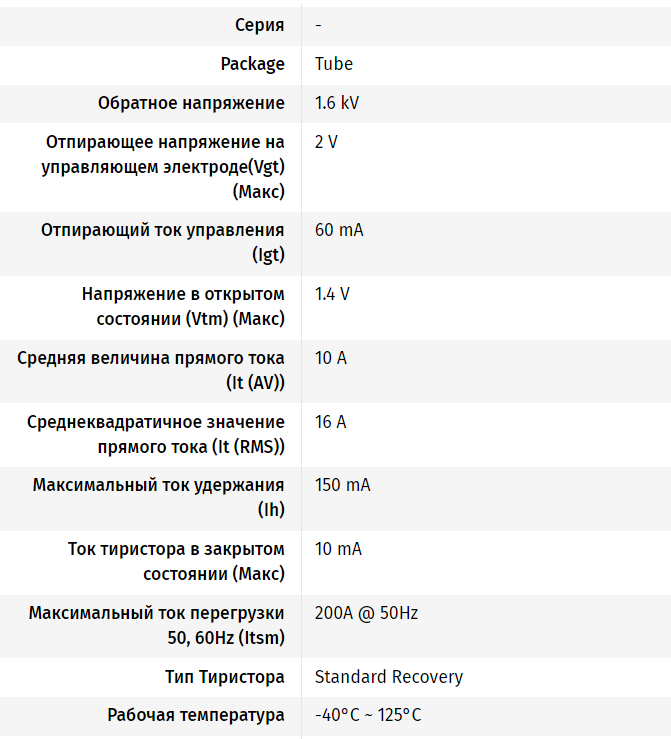Viewport: 671px width, 739px height.
Task: Select the '1.4 V' value
Action: pyautogui.click(x=332, y=294)
